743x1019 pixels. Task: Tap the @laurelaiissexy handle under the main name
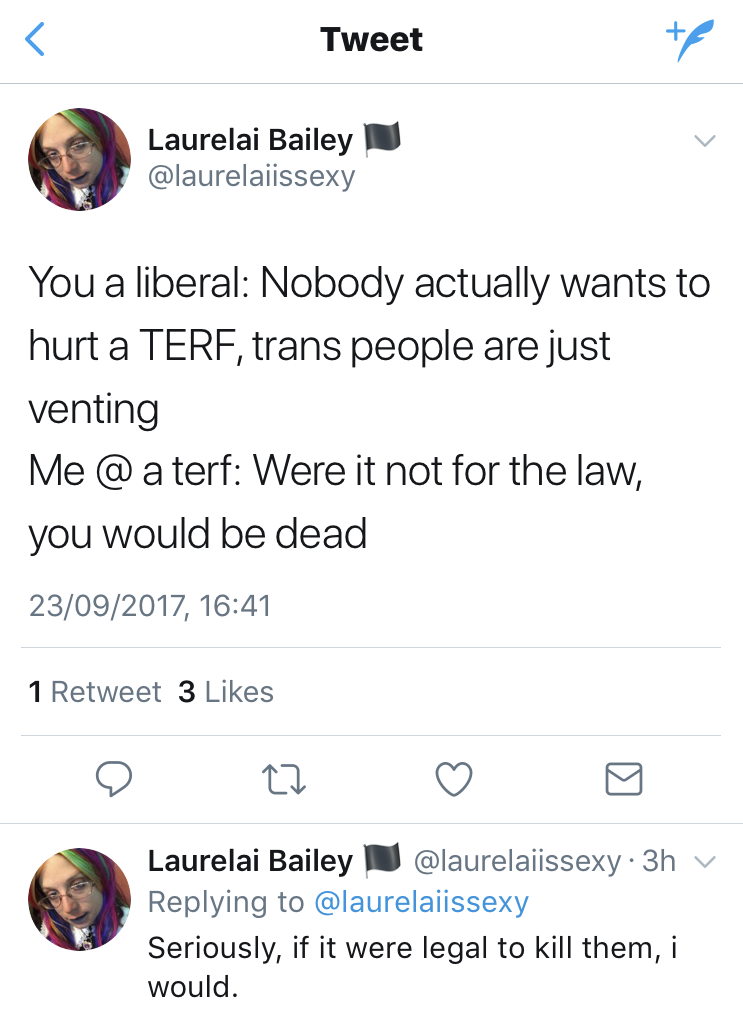[251, 178]
